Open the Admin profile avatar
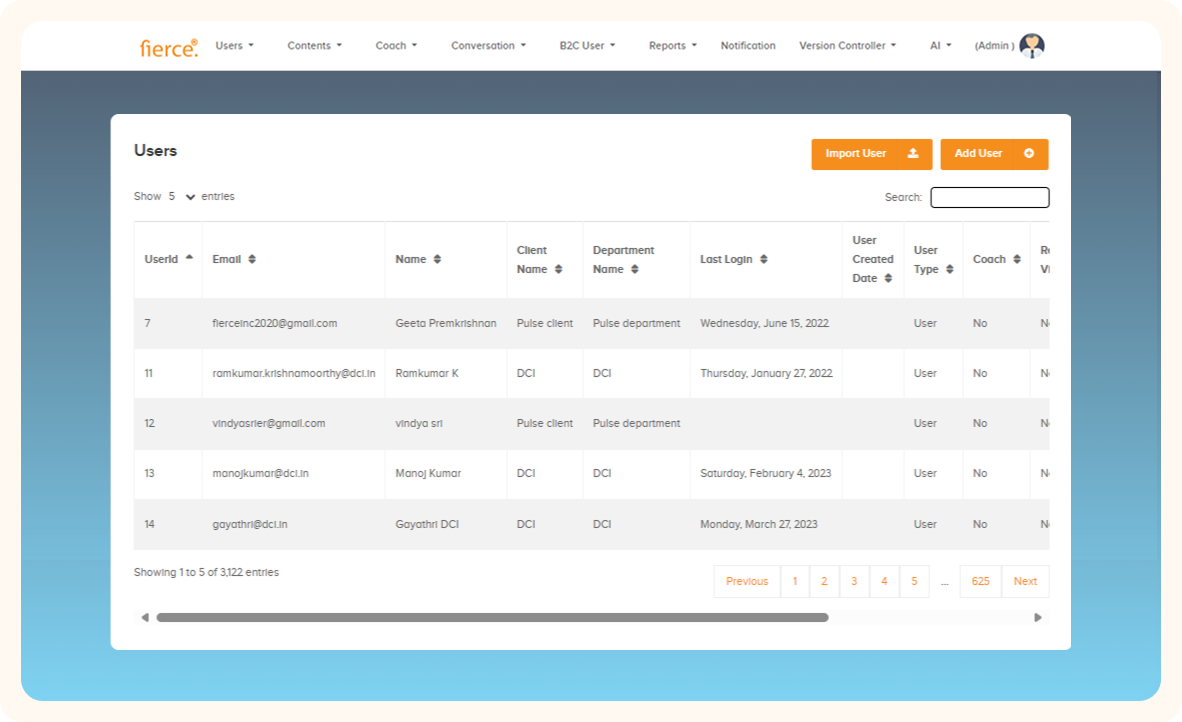Viewport: 1182px width, 722px height. [x=1031, y=45]
